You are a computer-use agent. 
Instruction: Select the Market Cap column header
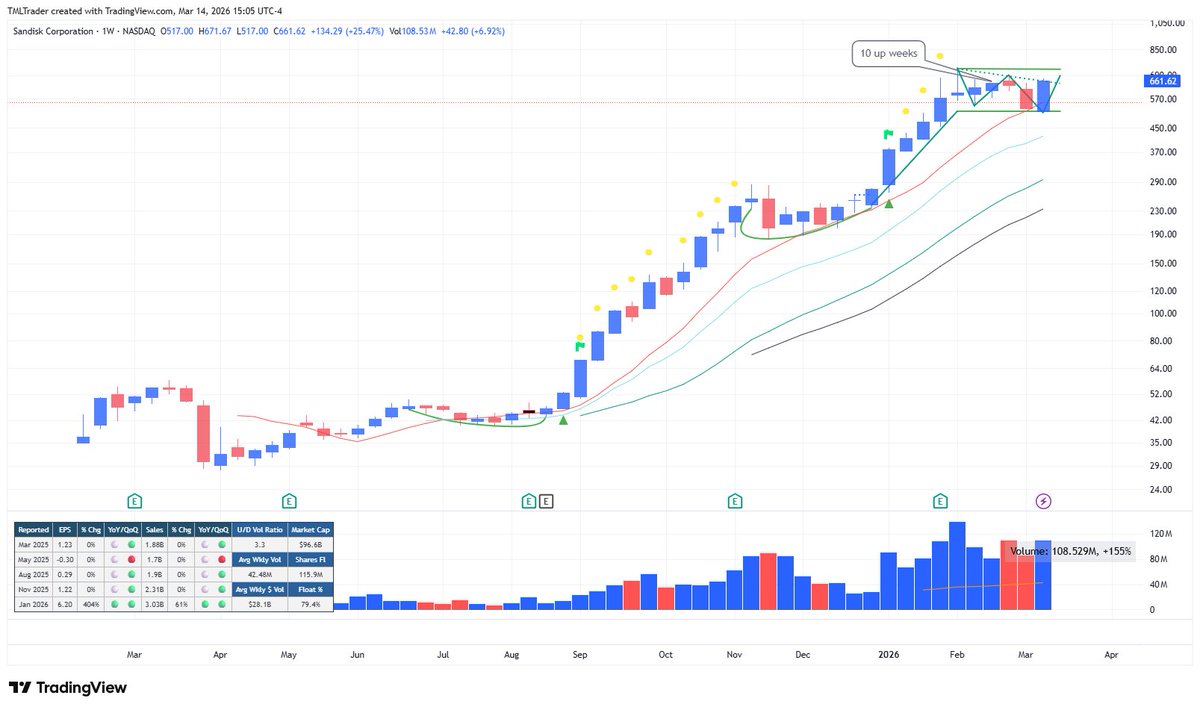click(x=310, y=530)
